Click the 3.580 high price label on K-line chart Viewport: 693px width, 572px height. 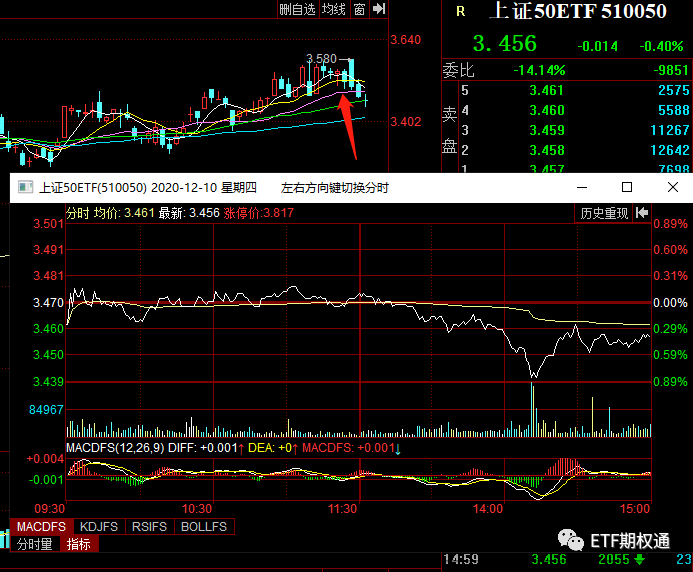click(x=321, y=59)
